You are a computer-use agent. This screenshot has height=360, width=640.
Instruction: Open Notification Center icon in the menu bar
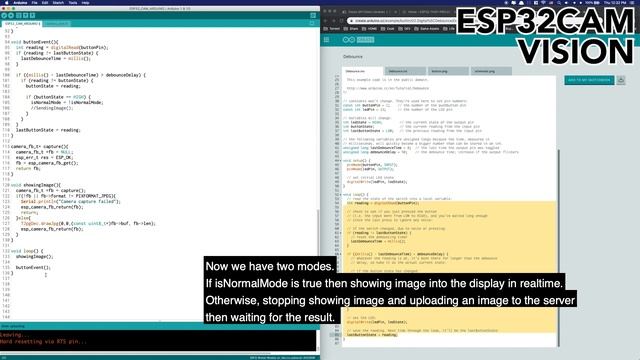[633, 2]
